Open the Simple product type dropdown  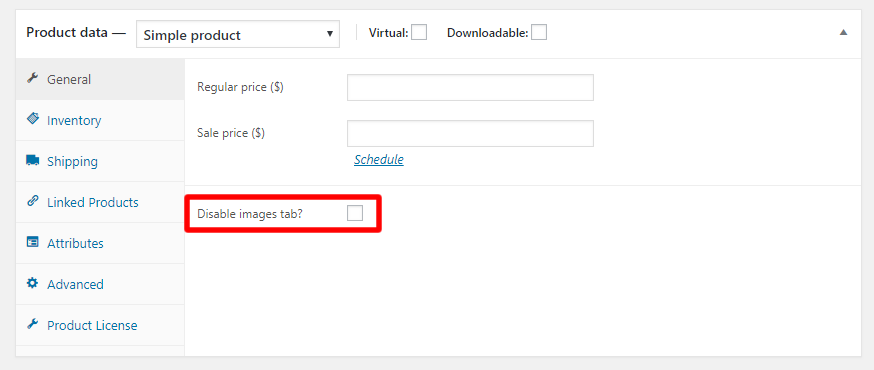pyautogui.click(x=238, y=35)
